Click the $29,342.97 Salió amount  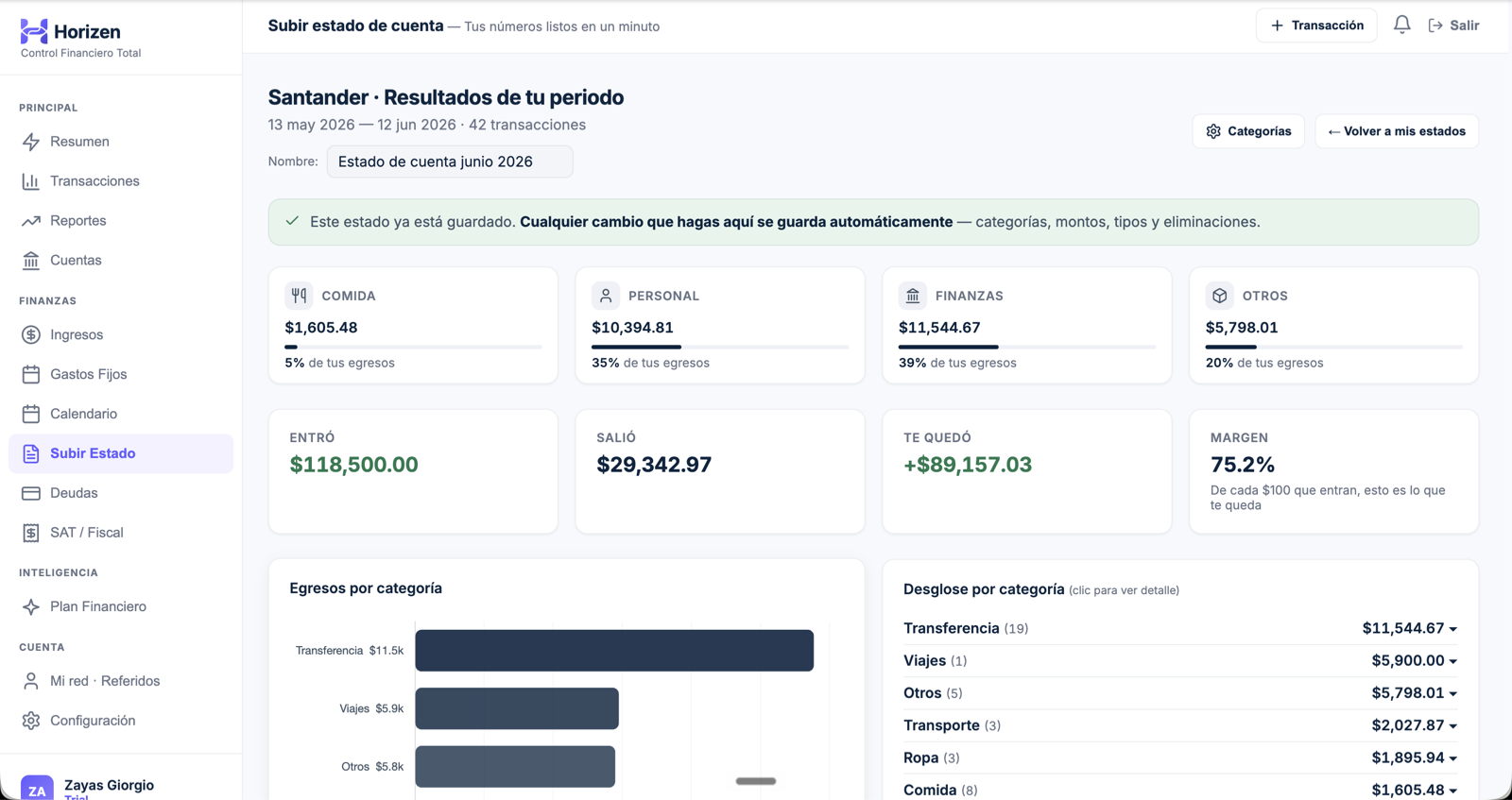coord(654,465)
